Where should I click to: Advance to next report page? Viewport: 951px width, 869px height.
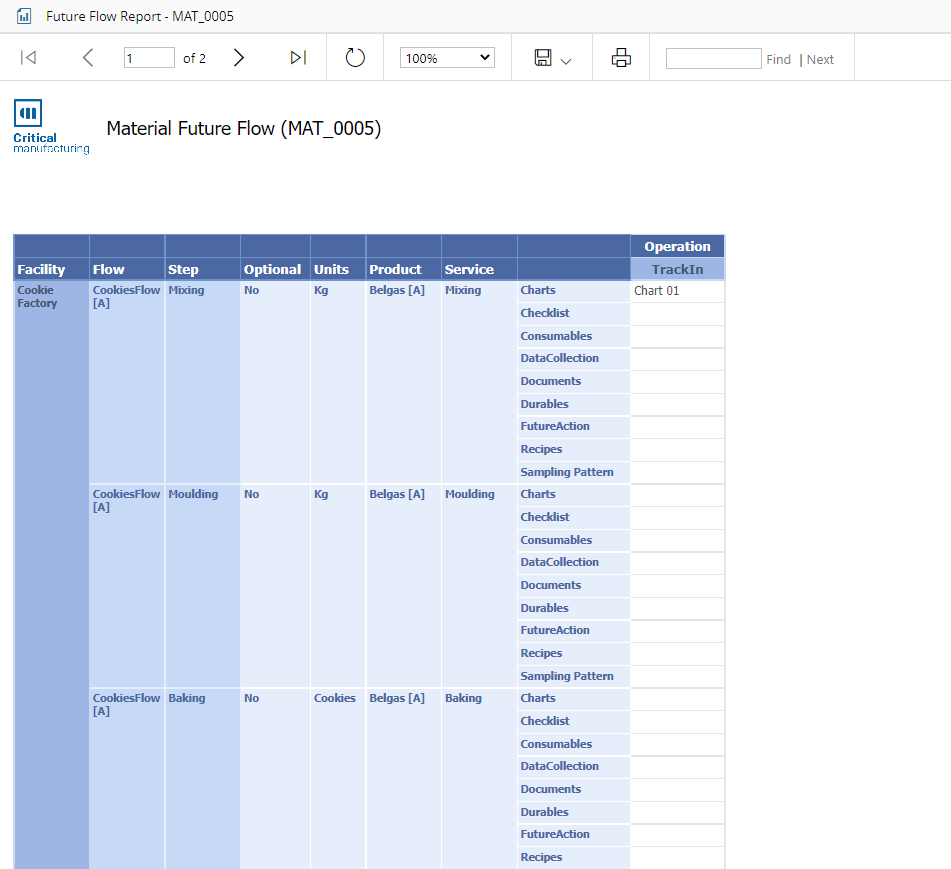pyautogui.click(x=238, y=58)
